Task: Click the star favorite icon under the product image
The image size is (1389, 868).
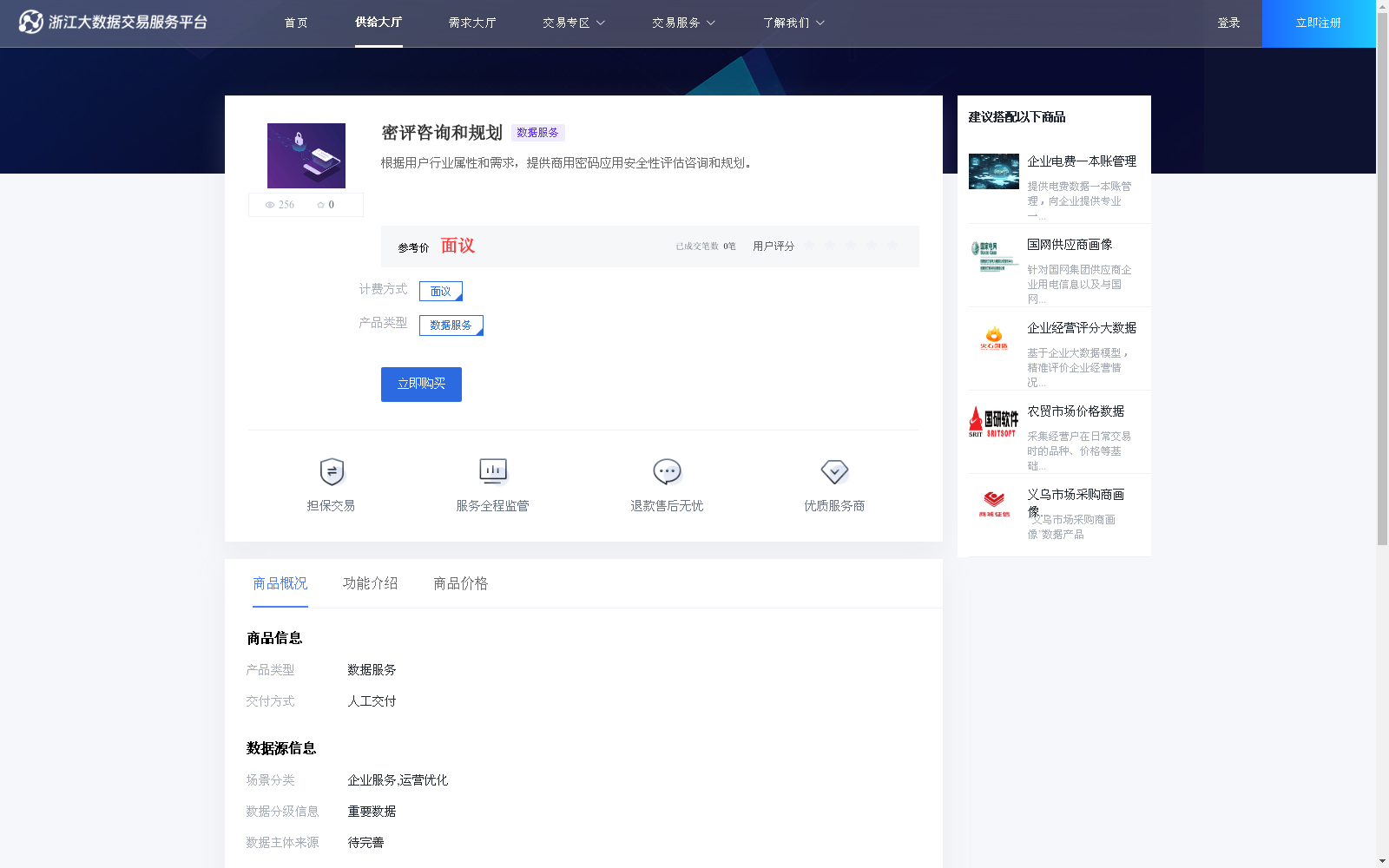Action: (x=320, y=205)
